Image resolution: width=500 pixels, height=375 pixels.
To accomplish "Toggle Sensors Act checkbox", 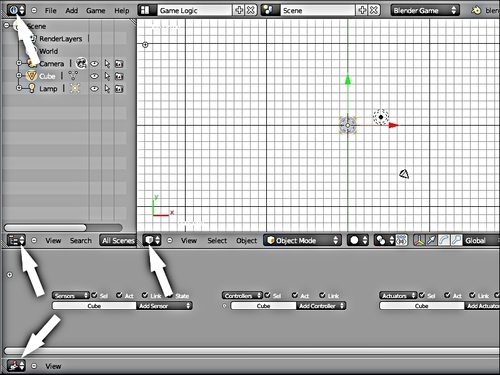I will pyautogui.click(x=119, y=295).
